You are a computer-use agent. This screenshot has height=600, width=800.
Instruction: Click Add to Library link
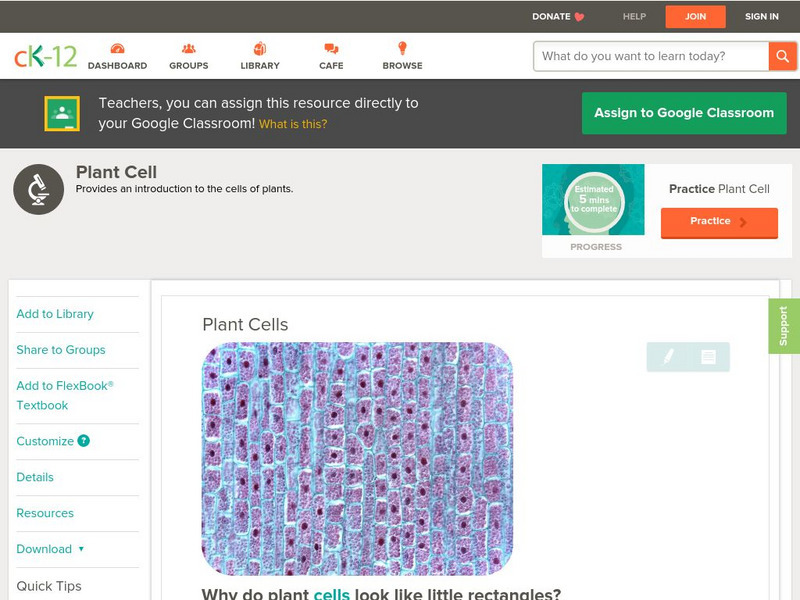pos(55,314)
